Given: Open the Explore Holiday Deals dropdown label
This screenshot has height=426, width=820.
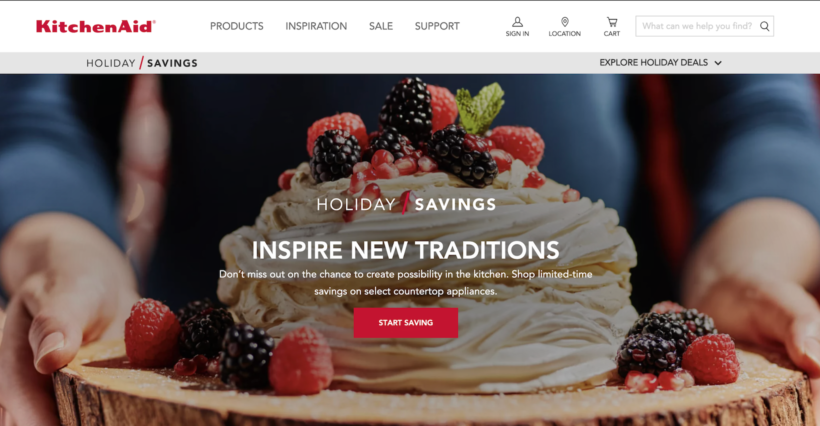Looking at the screenshot, I should pos(653,62).
